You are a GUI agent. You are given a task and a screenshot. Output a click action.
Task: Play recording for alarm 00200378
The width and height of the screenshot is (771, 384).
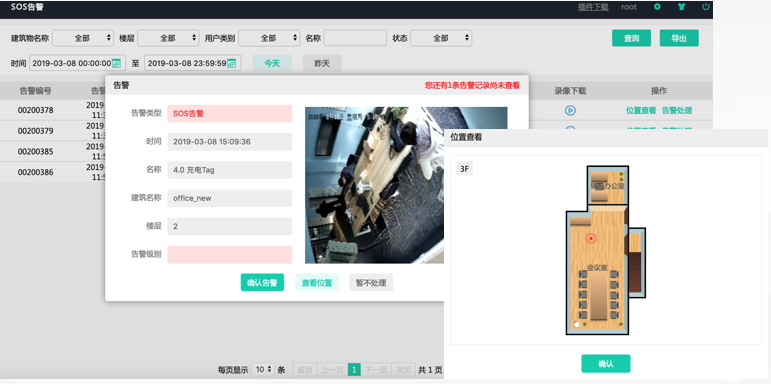tap(570, 111)
